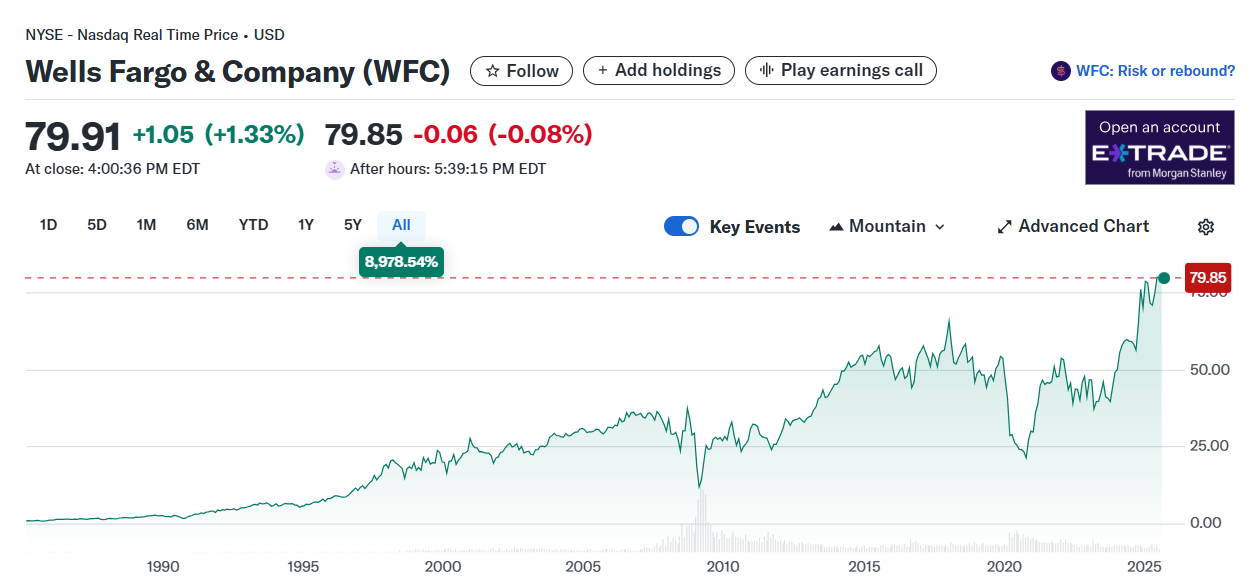This screenshot has height=582, width=1255.
Task: Open the chart settings gear
Action: coord(1206,226)
